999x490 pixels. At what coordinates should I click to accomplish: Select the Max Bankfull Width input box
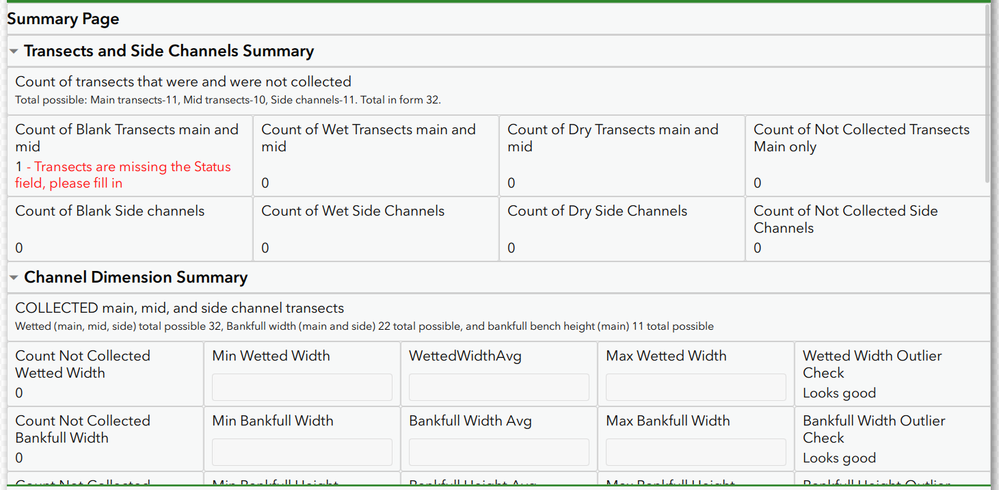(x=696, y=452)
